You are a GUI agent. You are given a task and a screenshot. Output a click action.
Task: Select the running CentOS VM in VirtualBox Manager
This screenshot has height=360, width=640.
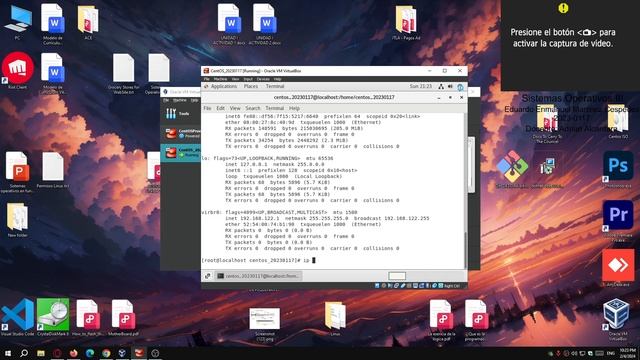(x=180, y=153)
